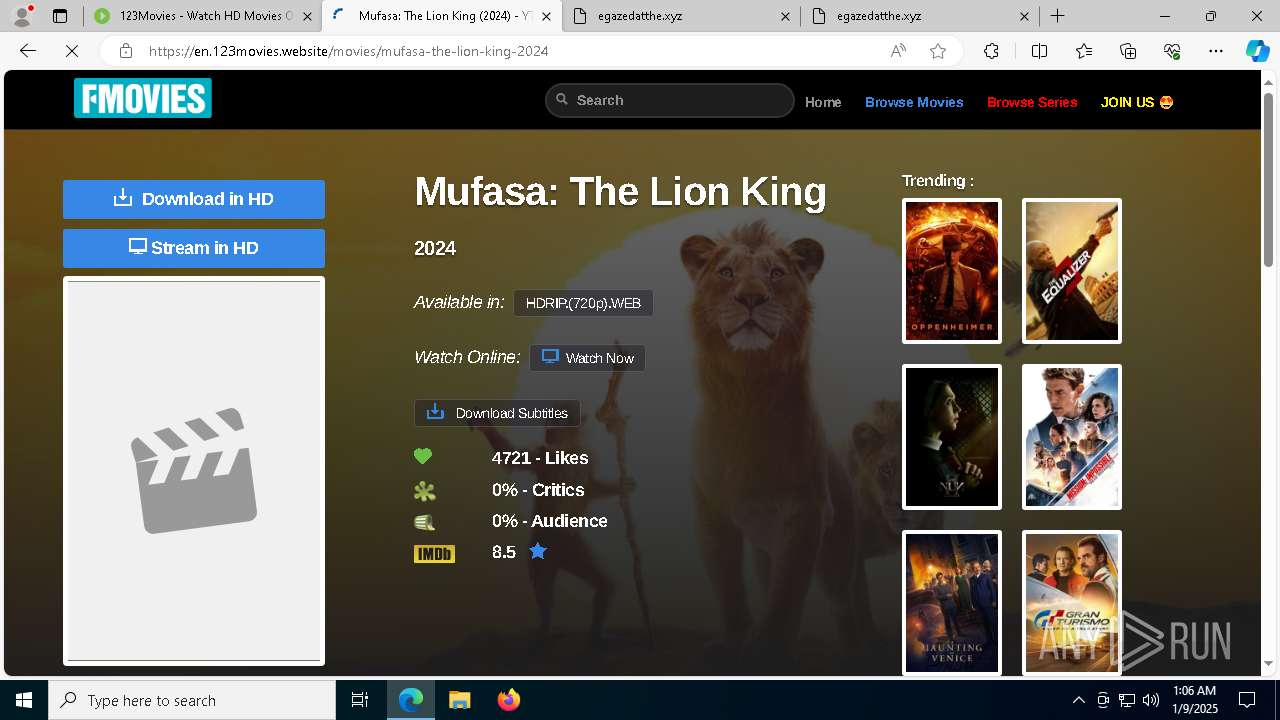Image resolution: width=1280 pixels, height=720 pixels.
Task: Show hidden system tray icons
Action: tap(1078, 700)
